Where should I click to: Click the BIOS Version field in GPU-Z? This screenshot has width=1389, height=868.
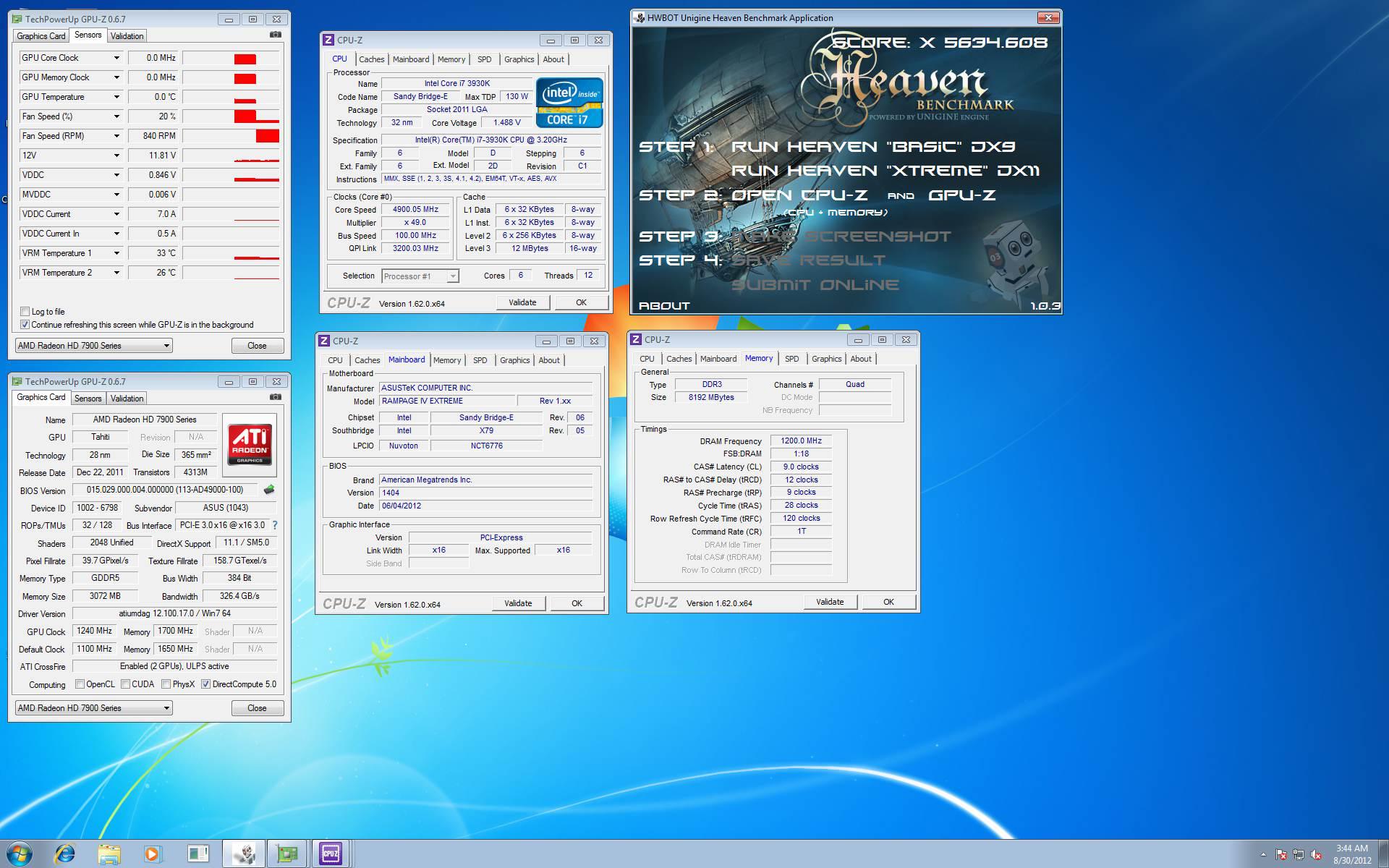165,490
